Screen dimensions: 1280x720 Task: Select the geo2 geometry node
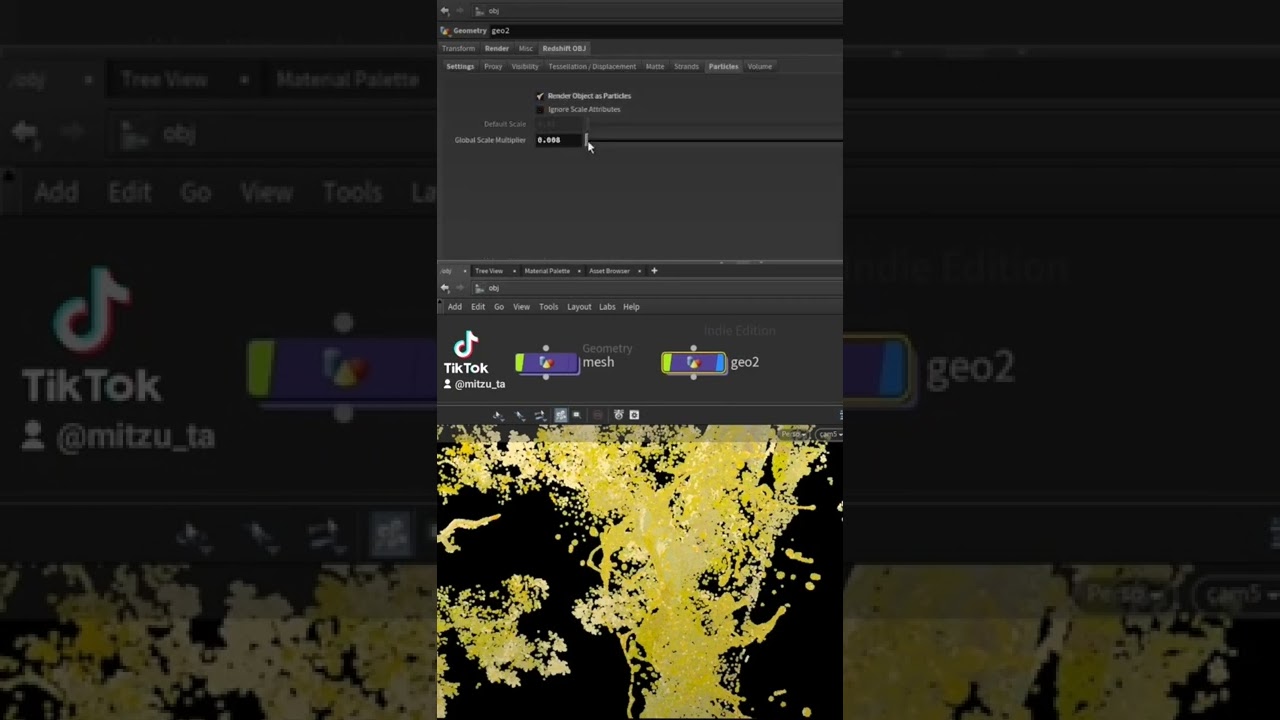[x=694, y=363]
